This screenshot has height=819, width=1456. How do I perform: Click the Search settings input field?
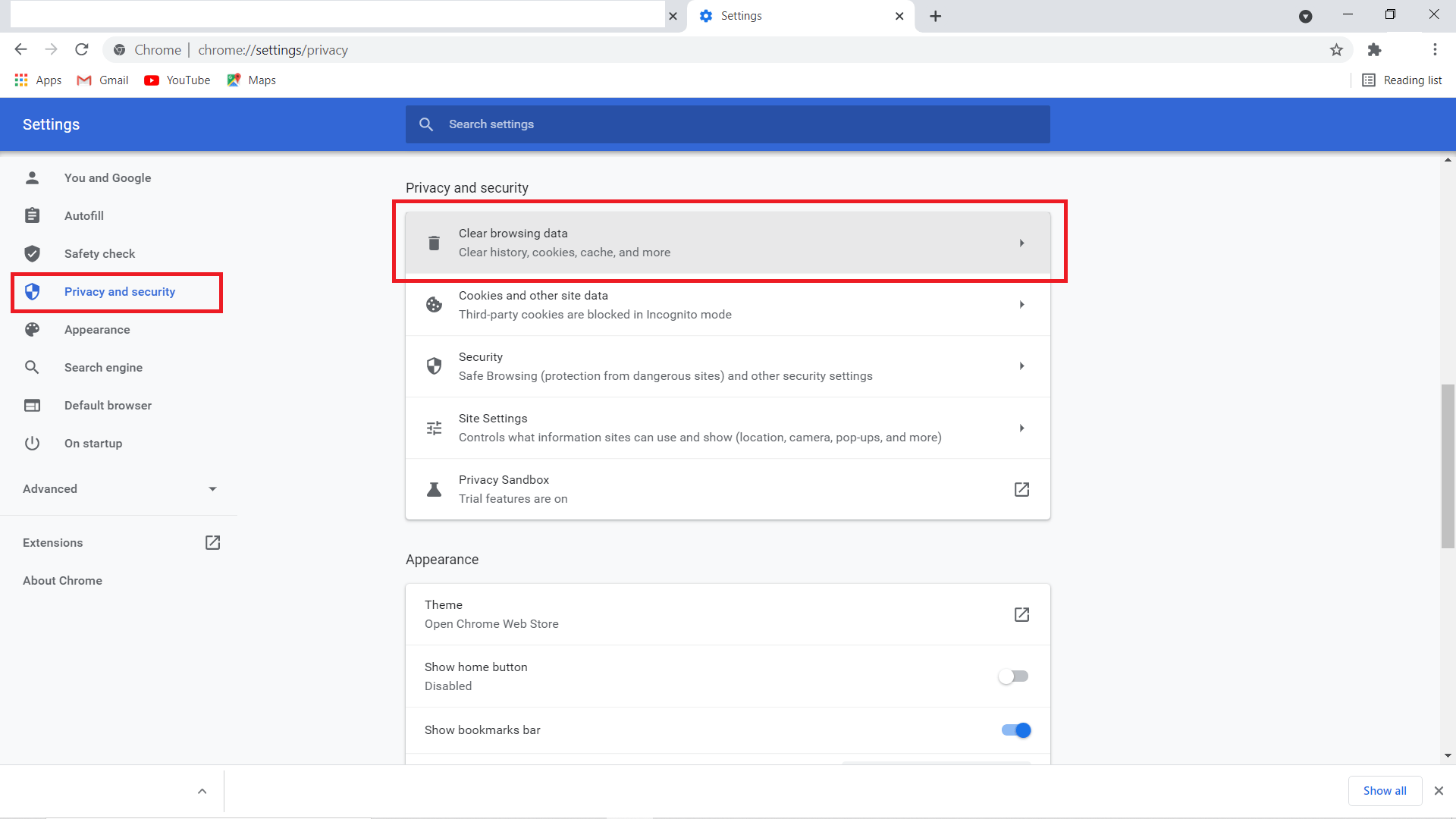pyautogui.click(x=728, y=124)
